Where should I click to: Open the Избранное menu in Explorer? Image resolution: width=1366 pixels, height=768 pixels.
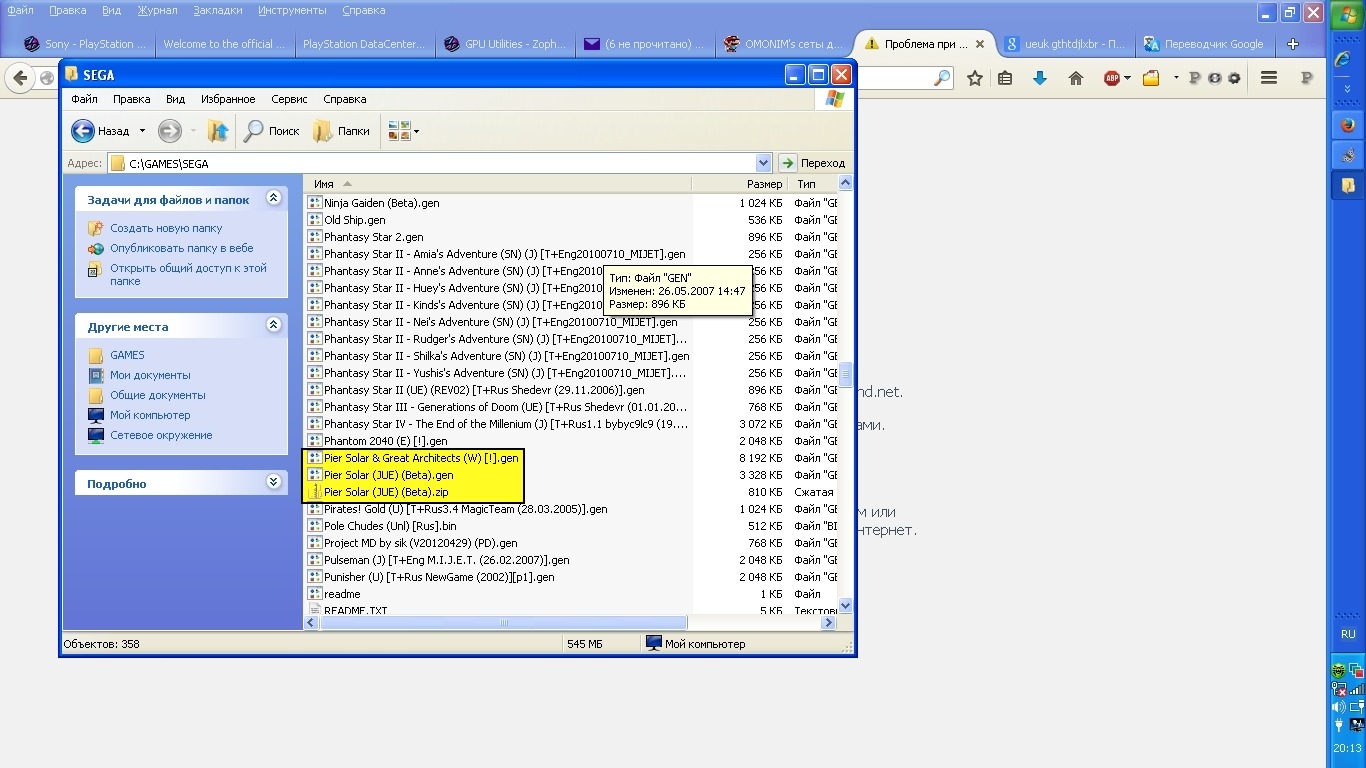[227, 99]
